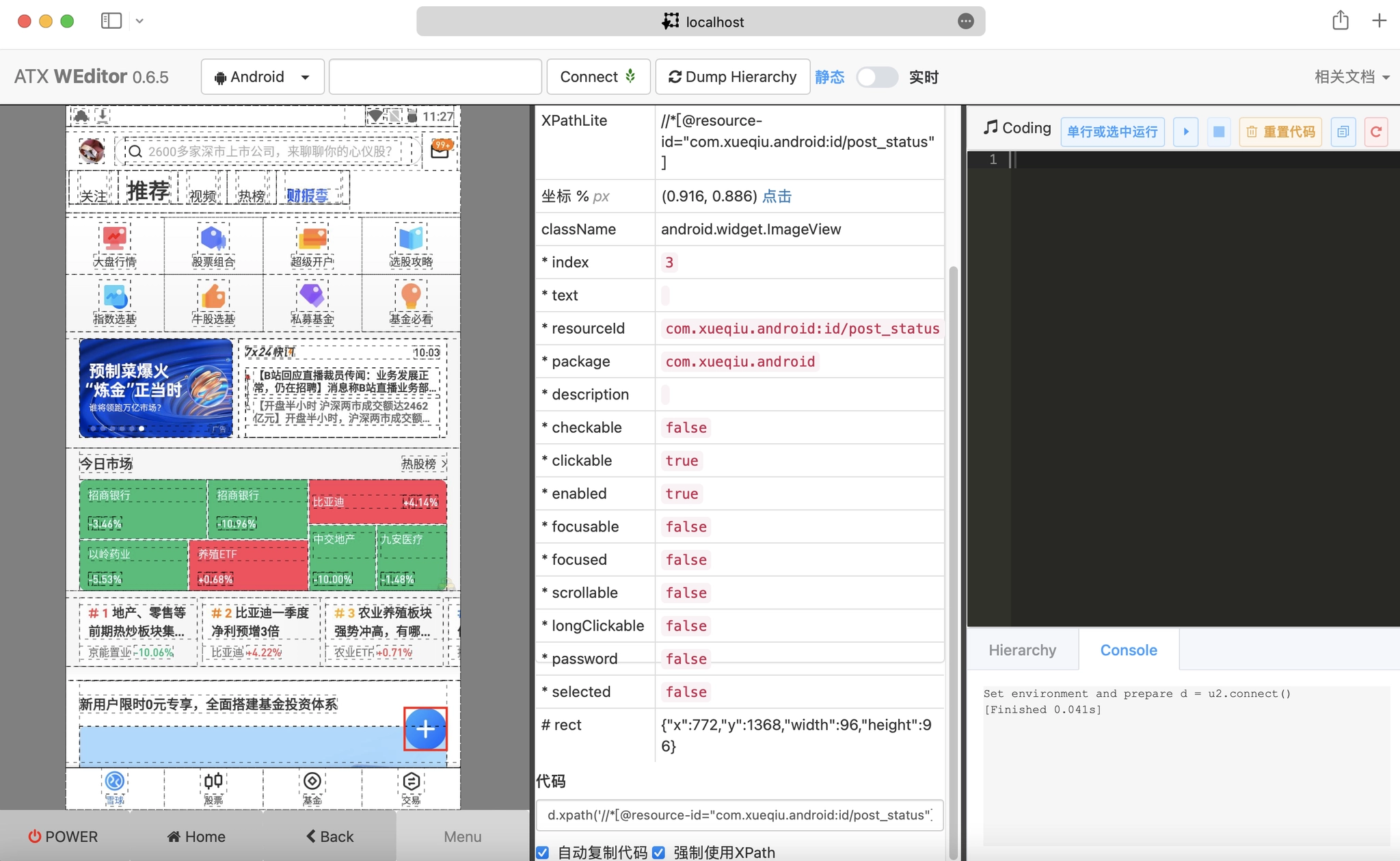Select the 关注 tab in phone view
This screenshot has width=1400, height=861.
94,196
